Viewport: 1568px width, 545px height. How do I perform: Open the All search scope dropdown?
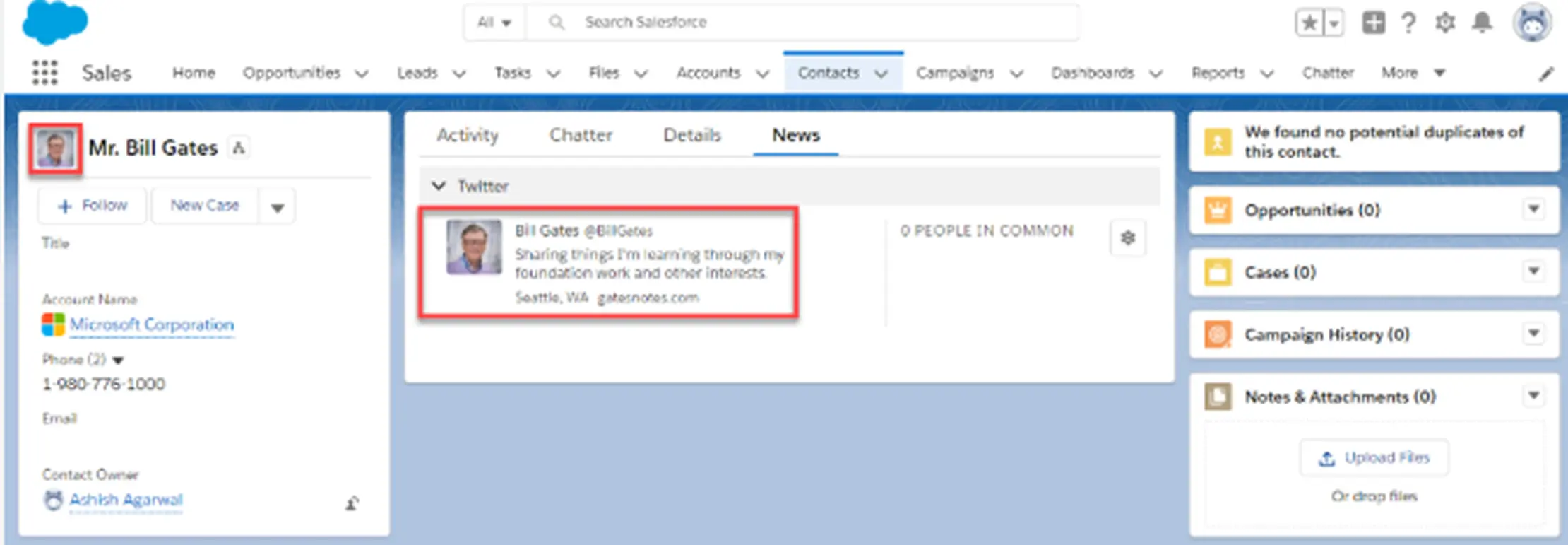tap(494, 23)
